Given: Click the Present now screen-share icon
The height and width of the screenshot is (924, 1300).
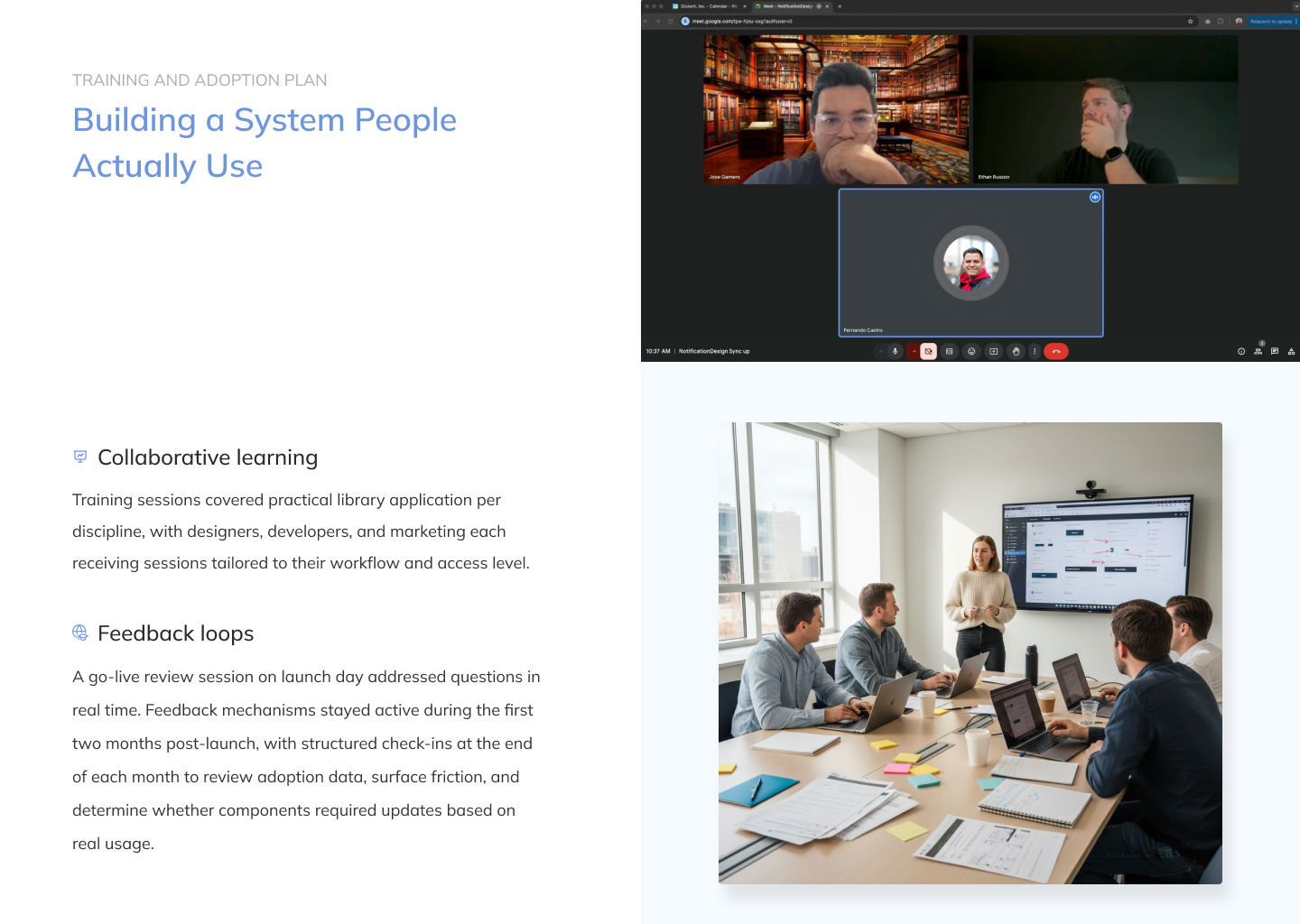Looking at the screenshot, I should 994,352.
